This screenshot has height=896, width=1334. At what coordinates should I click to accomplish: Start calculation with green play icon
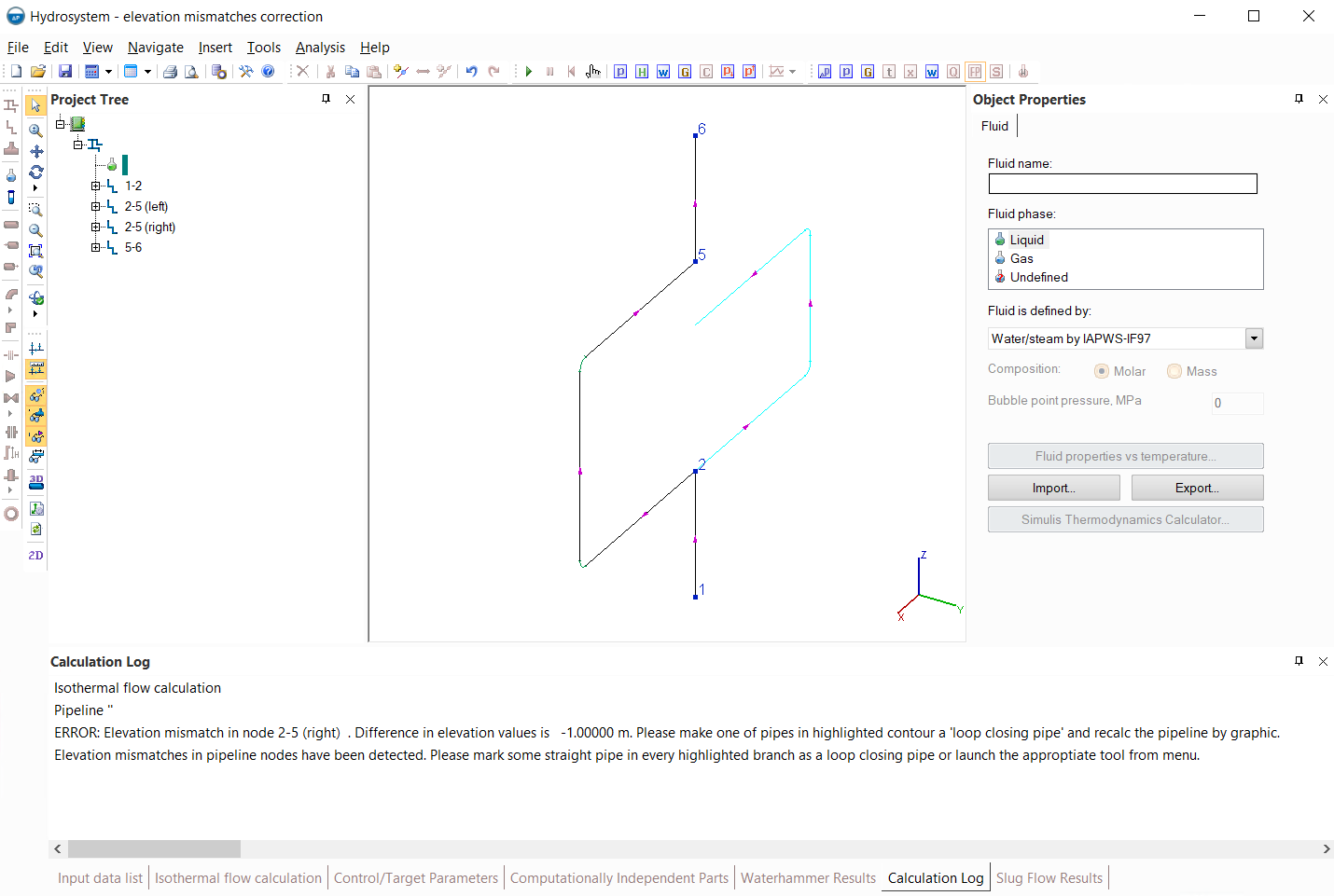click(x=529, y=72)
